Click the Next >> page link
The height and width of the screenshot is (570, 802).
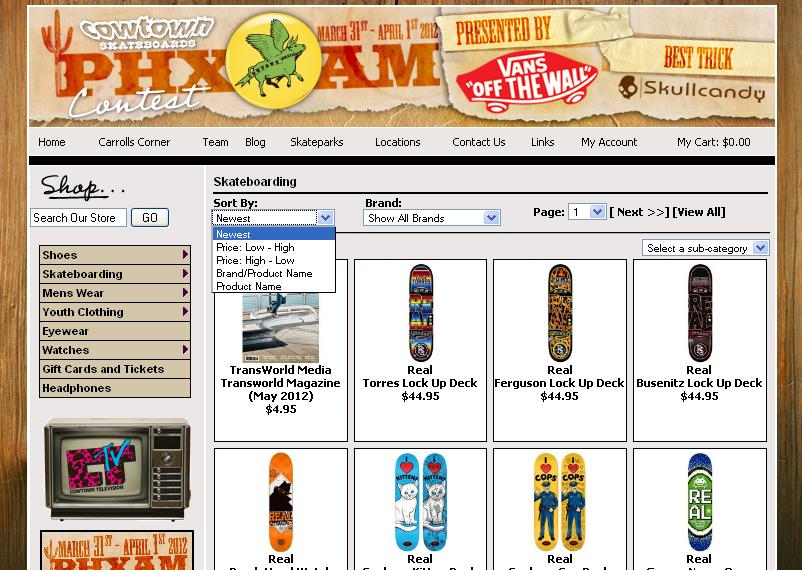[x=639, y=212]
